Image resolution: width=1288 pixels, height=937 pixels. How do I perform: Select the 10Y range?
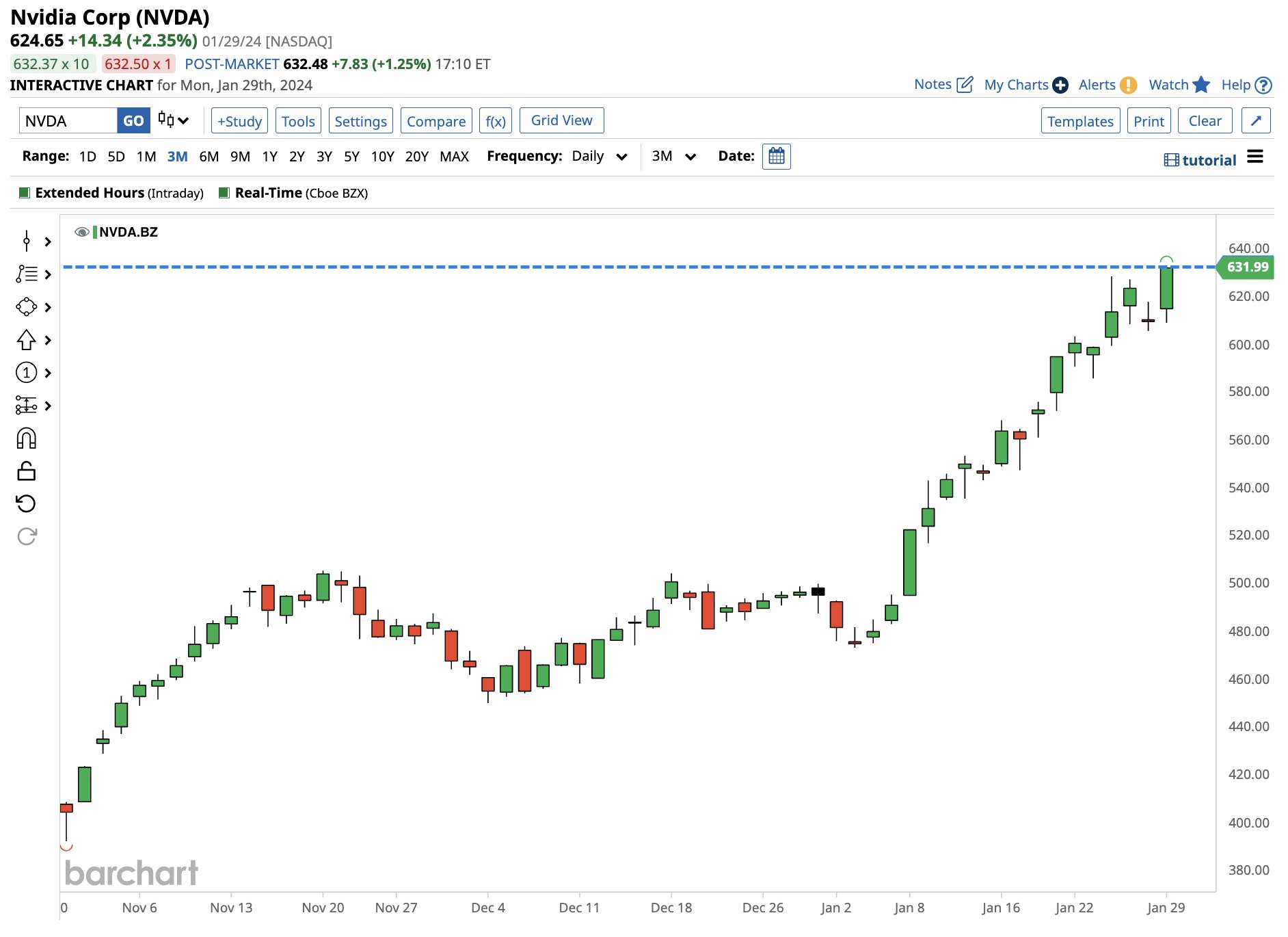[382, 157]
